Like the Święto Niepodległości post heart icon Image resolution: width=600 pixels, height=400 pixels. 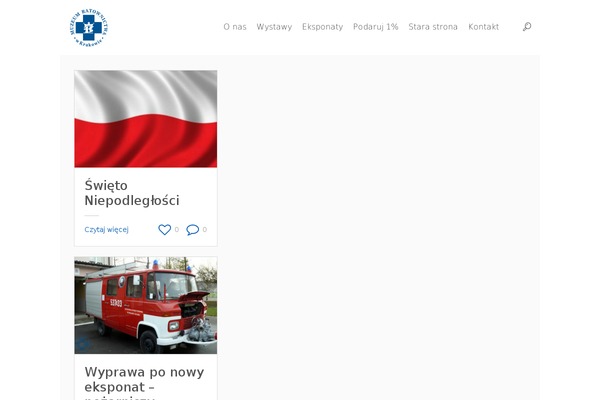click(x=165, y=229)
